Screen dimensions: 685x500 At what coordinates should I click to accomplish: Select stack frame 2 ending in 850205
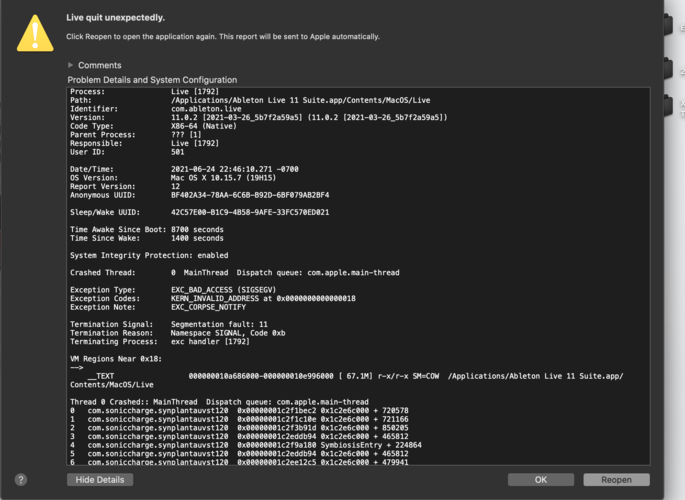[x=239, y=428]
